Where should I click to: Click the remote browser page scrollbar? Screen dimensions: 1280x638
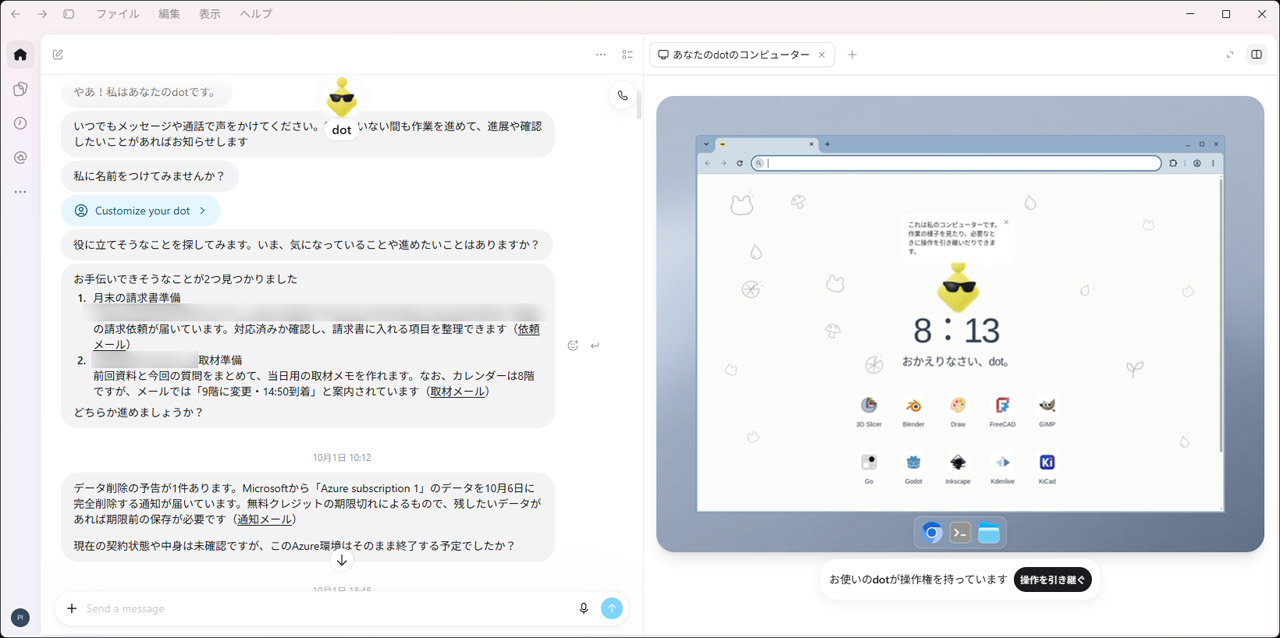click(1221, 315)
